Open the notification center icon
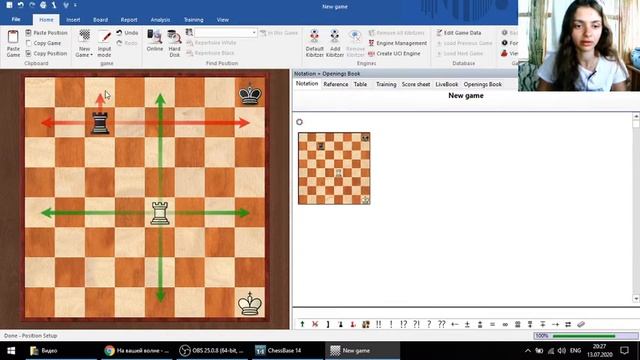 (x=624, y=351)
